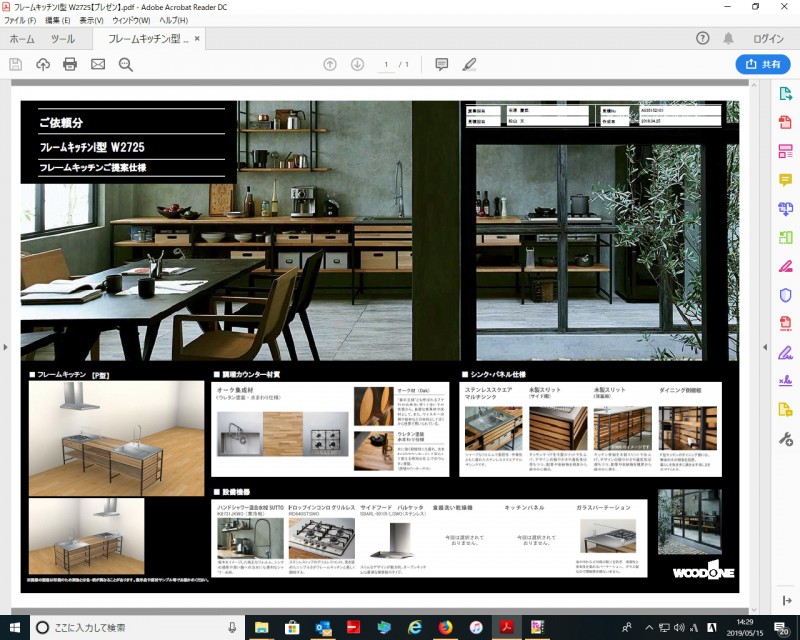The width and height of the screenshot is (800, 640).
Task: Open the ファイル(F) menu
Action: pos(20,20)
